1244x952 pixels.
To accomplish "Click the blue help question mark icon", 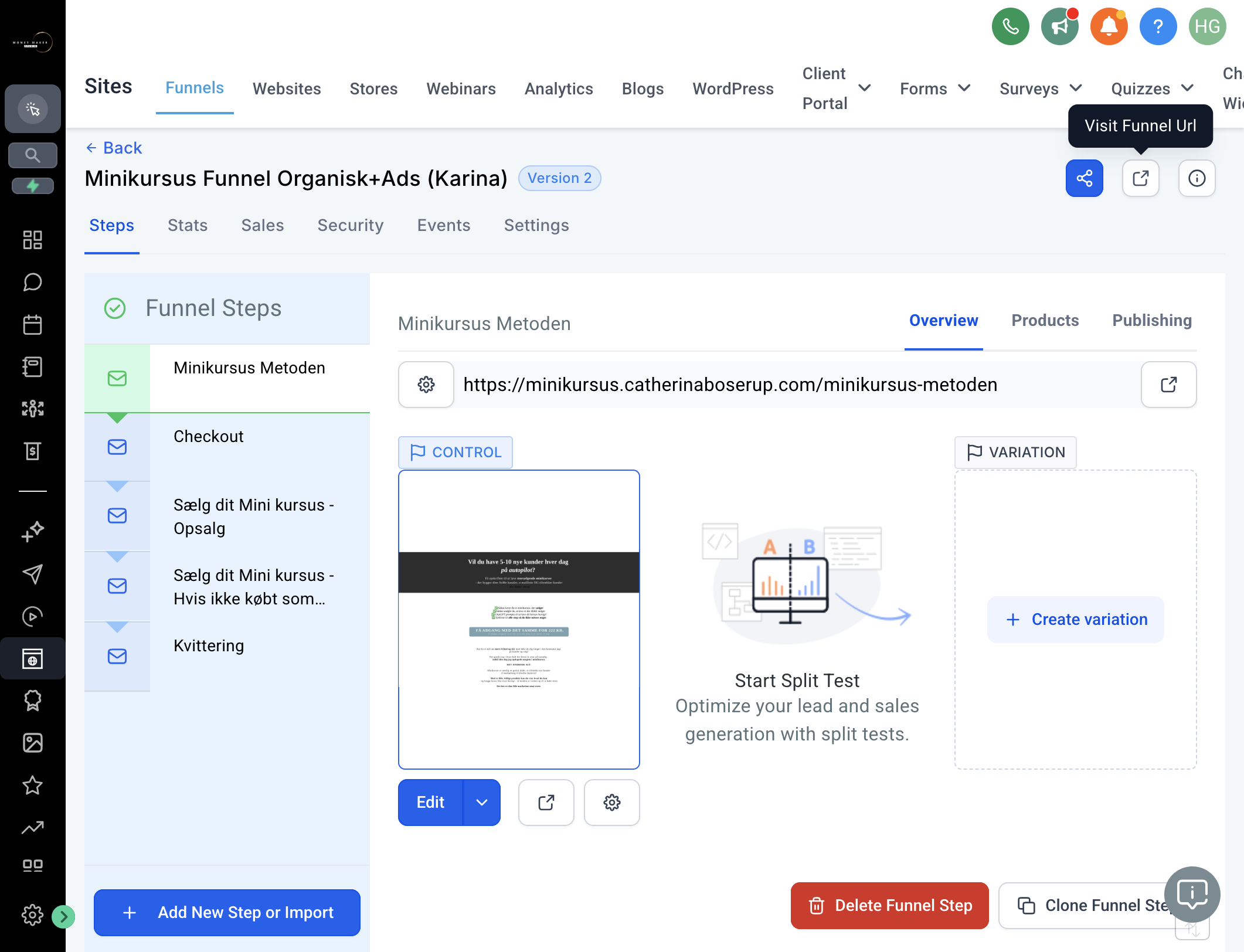I will 1158,26.
